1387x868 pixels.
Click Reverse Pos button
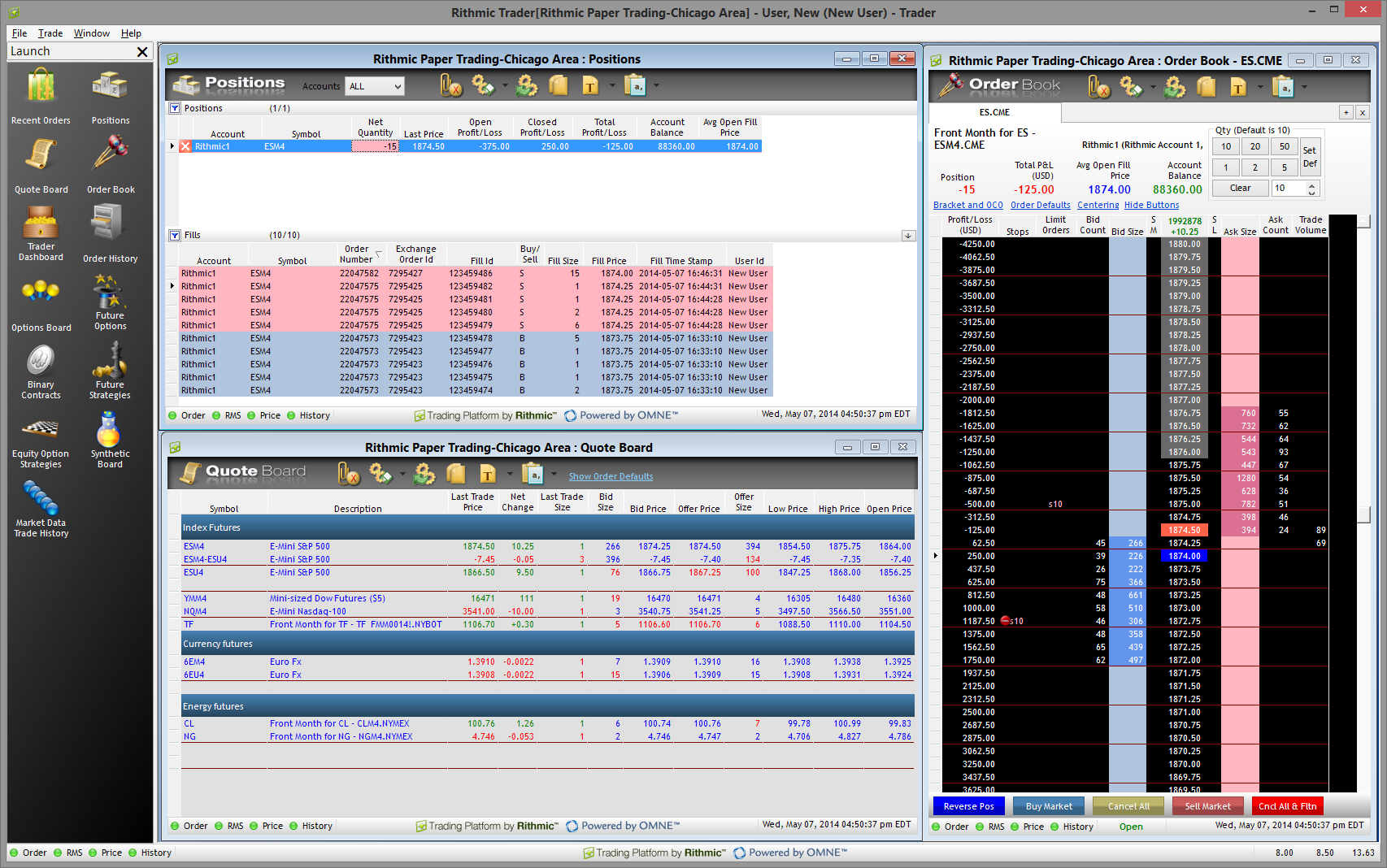[968, 806]
